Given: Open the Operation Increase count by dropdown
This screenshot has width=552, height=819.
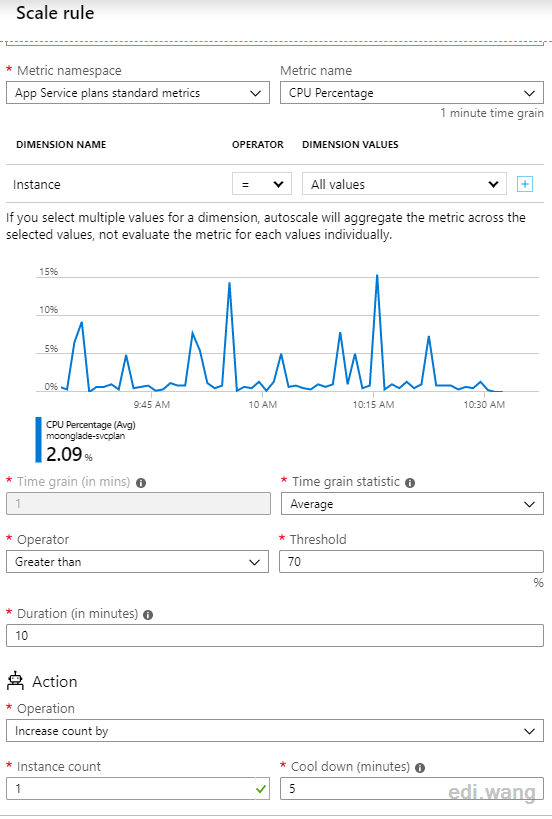Looking at the screenshot, I should pos(275,731).
